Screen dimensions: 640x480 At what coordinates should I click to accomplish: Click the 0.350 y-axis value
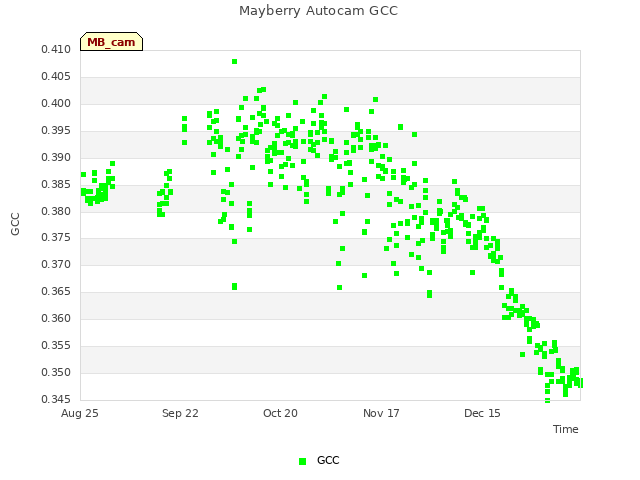tap(56, 373)
